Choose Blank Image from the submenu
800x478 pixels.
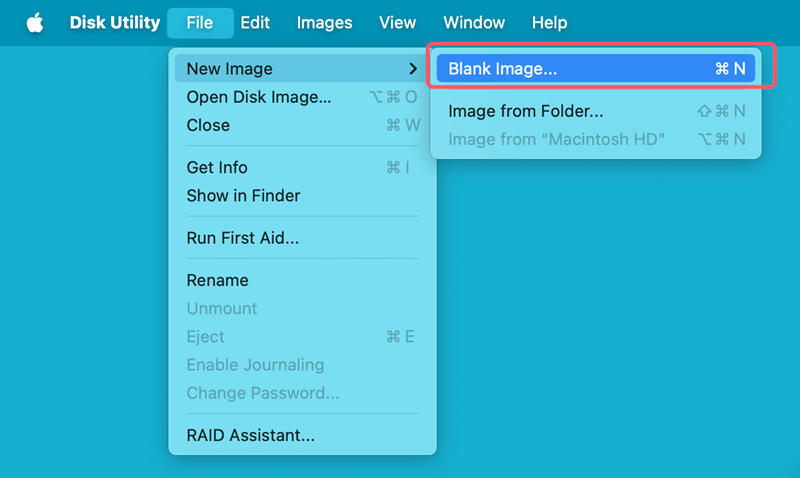click(596, 68)
